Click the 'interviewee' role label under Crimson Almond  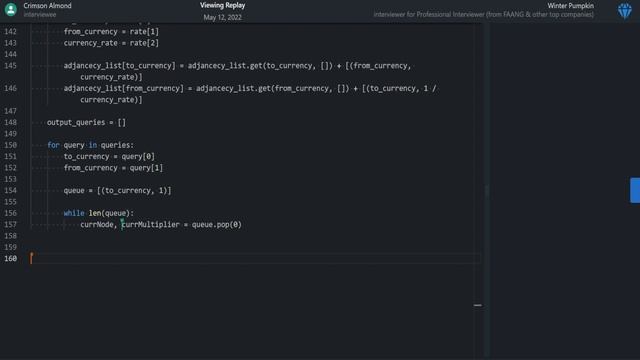coord(40,15)
